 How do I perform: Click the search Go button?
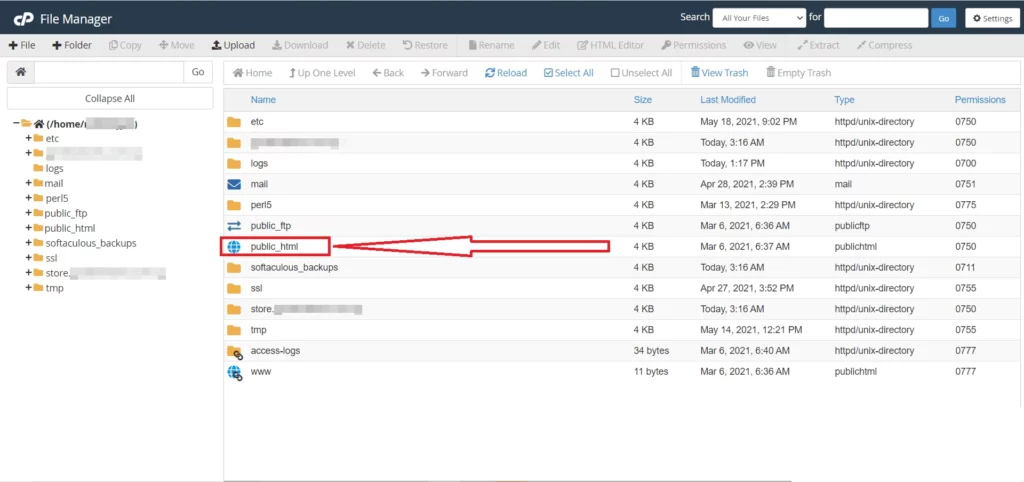944,18
